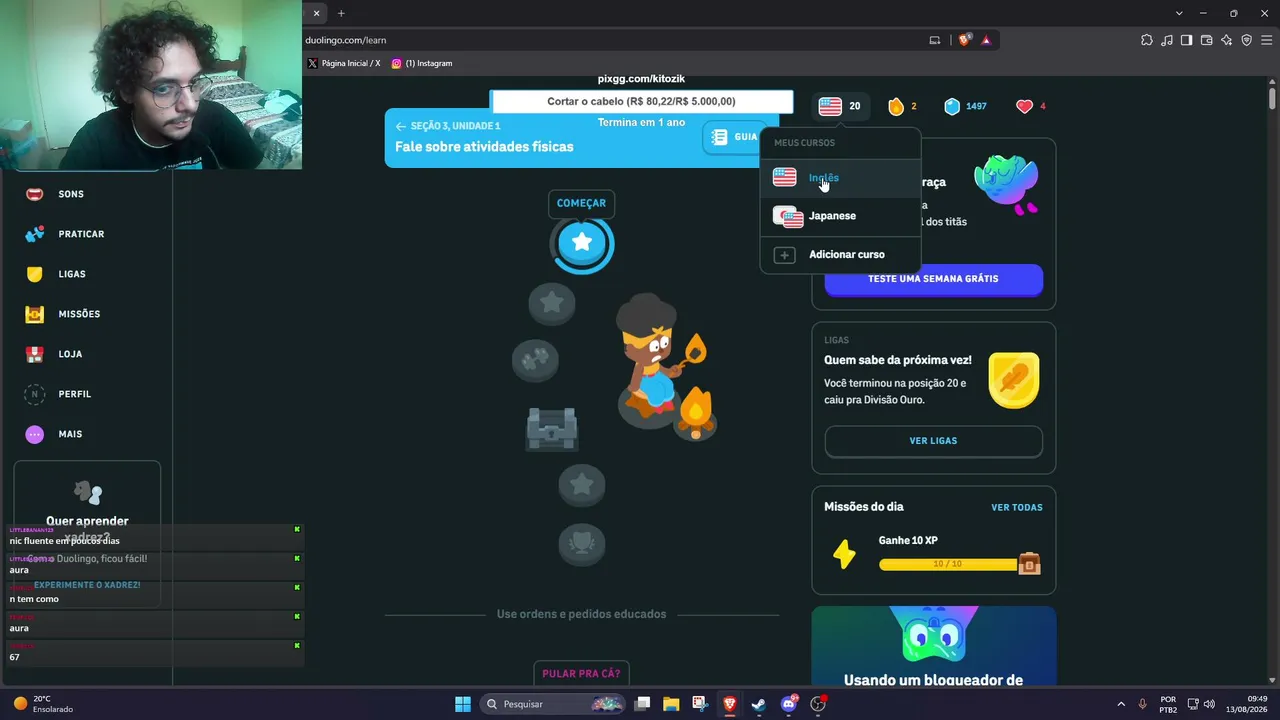Start the current star lesson
1280x720 pixels.
click(x=582, y=242)
